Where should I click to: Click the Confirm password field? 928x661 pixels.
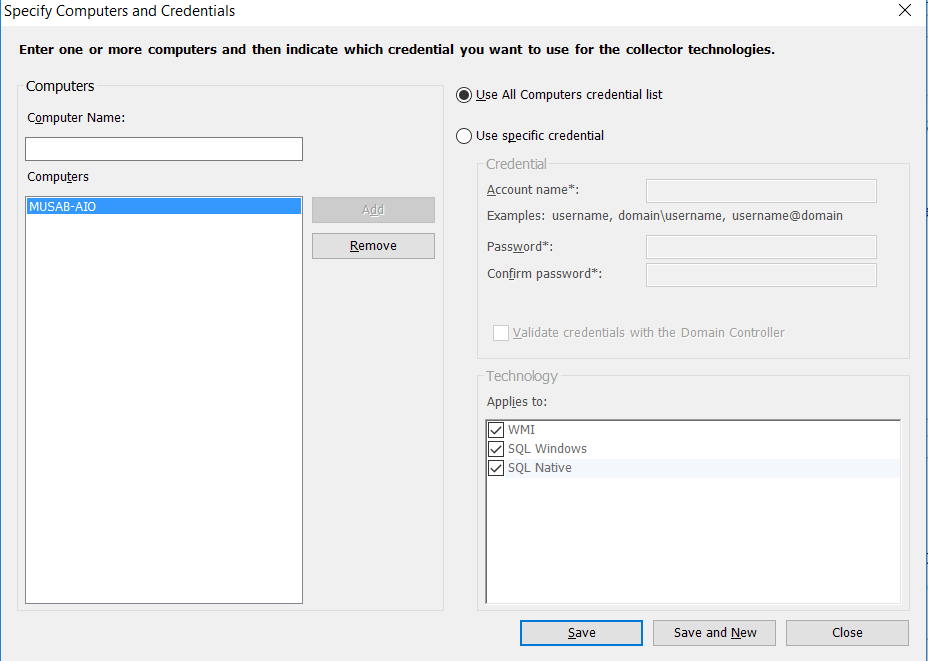761,275
